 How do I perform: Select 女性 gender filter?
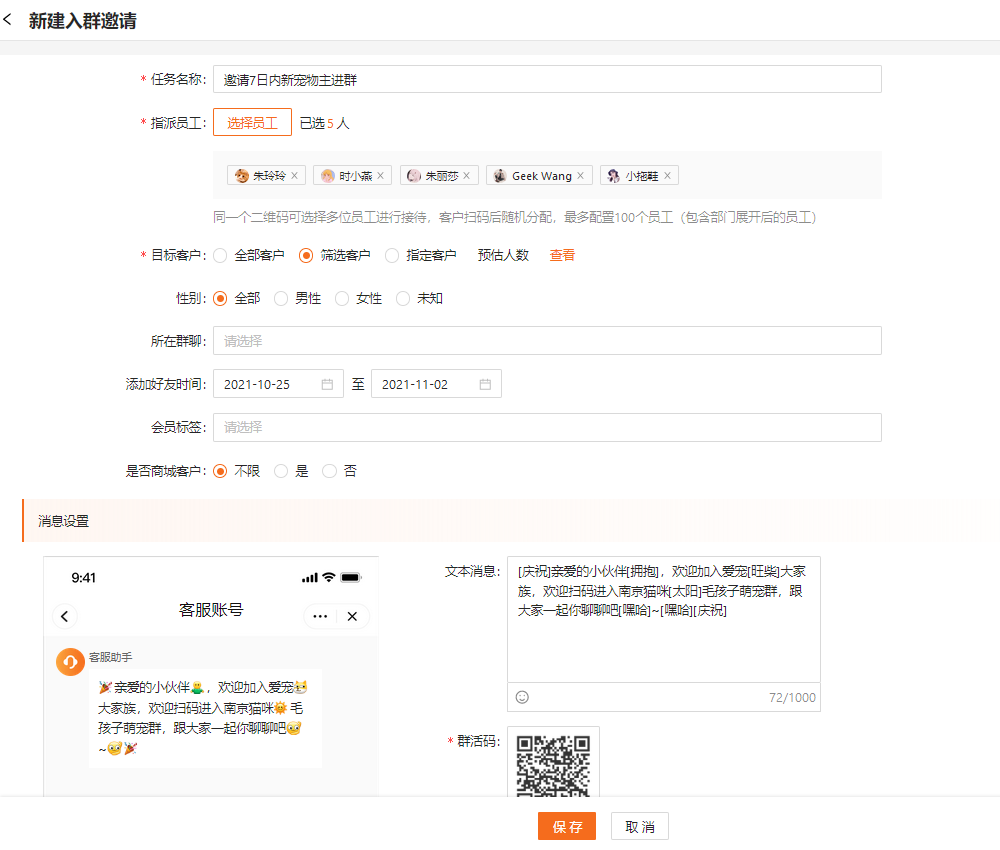(x=343, y=298)
